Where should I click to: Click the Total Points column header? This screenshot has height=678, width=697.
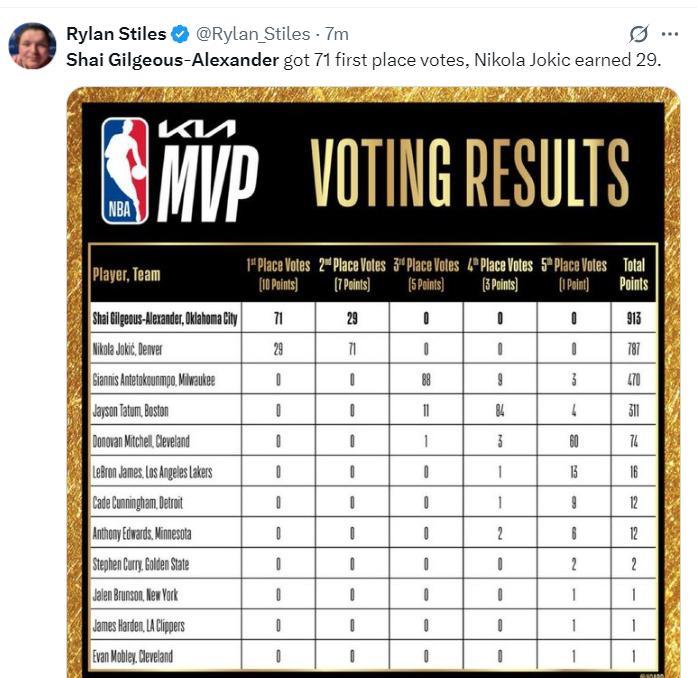633,274
